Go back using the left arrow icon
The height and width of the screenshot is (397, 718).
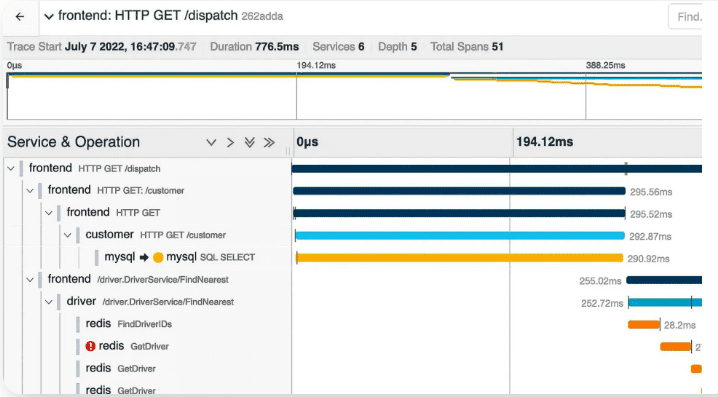(20, 17)
